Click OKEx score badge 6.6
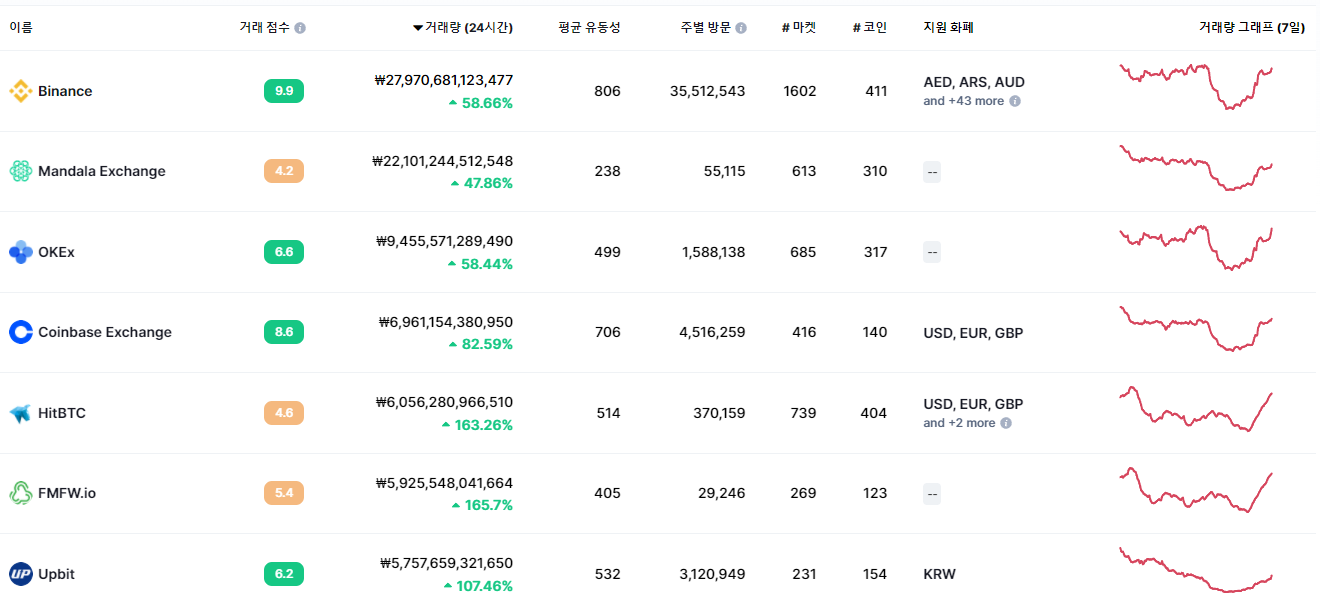Screen dimensions: 1320x612 coord(284,252)
